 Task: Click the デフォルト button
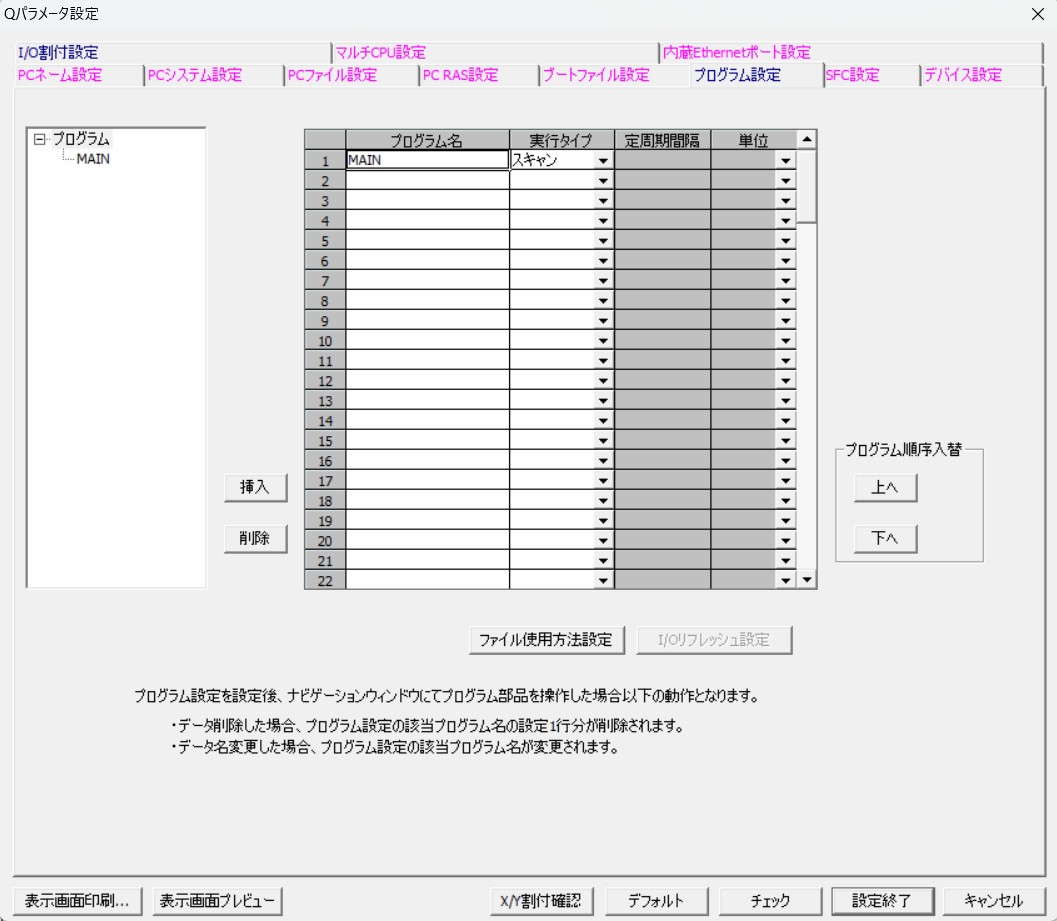point(657,901)
